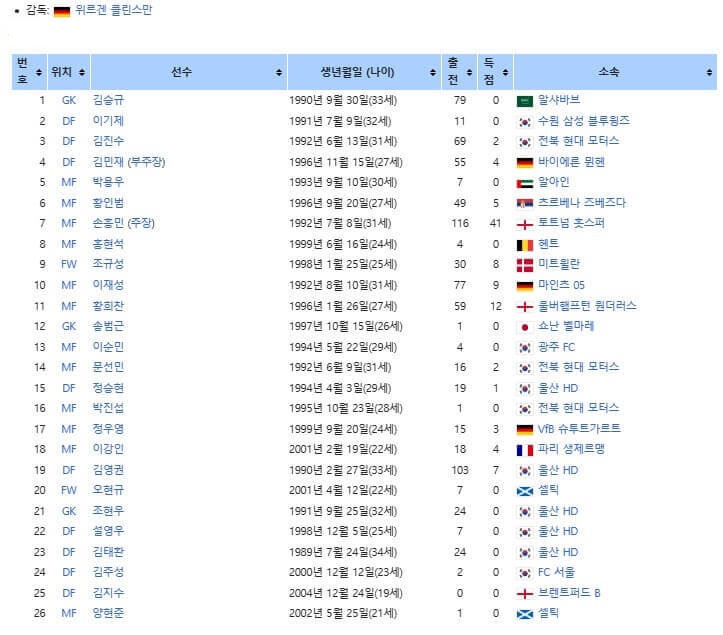Screen dimensions: 723x635
Task: Click Saudi flag beside 알샤바브
Action: click(x=525, y=101)
